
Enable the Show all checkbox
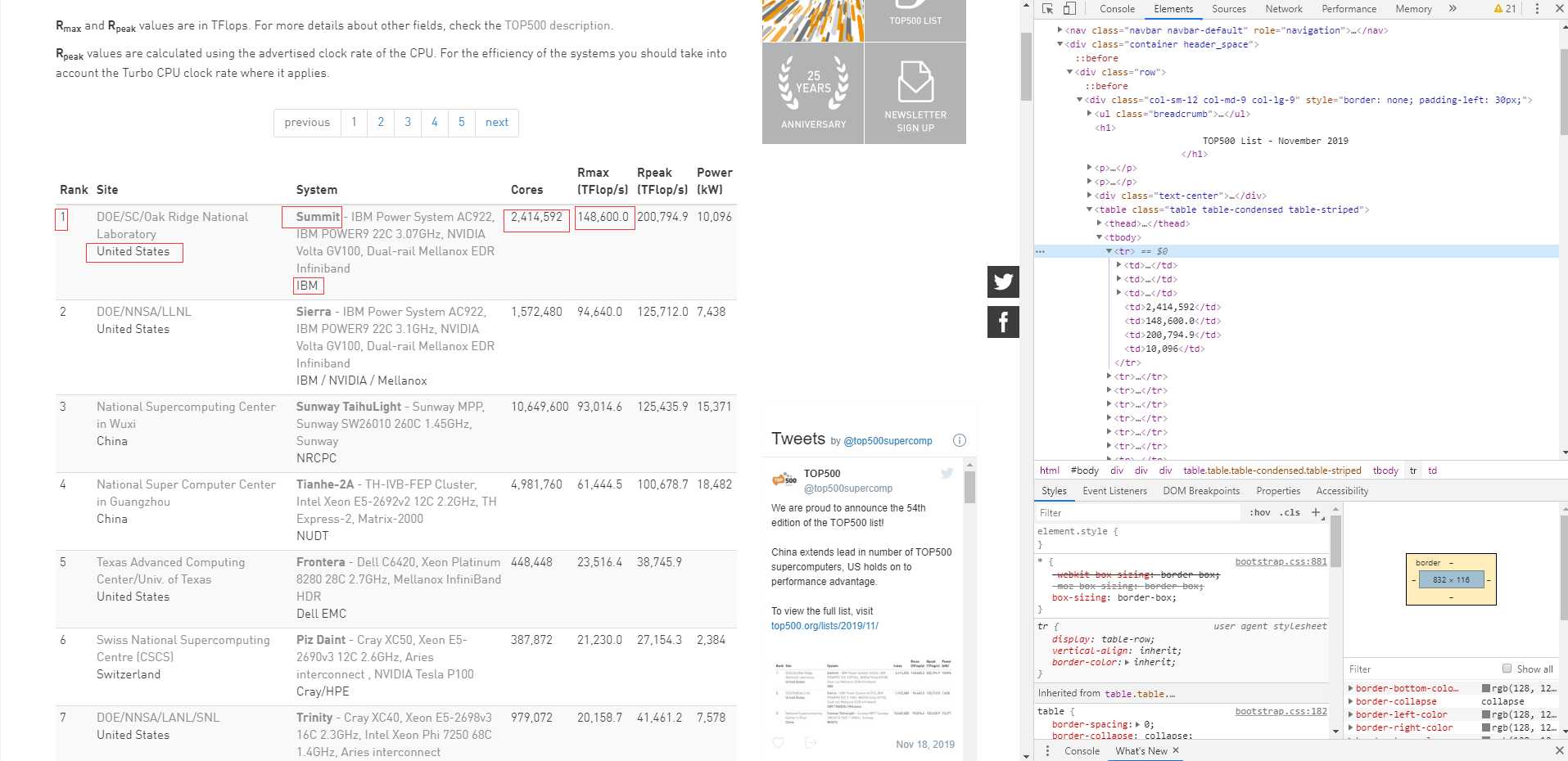[x=1507, y=669]
